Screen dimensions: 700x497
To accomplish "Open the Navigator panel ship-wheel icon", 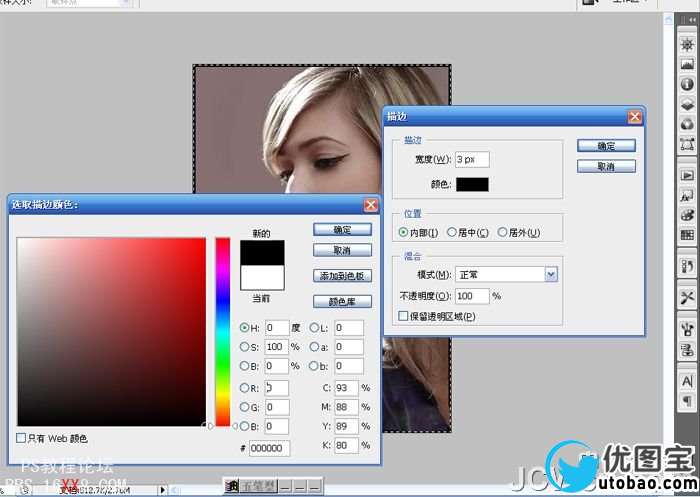I will pos(687,44).
